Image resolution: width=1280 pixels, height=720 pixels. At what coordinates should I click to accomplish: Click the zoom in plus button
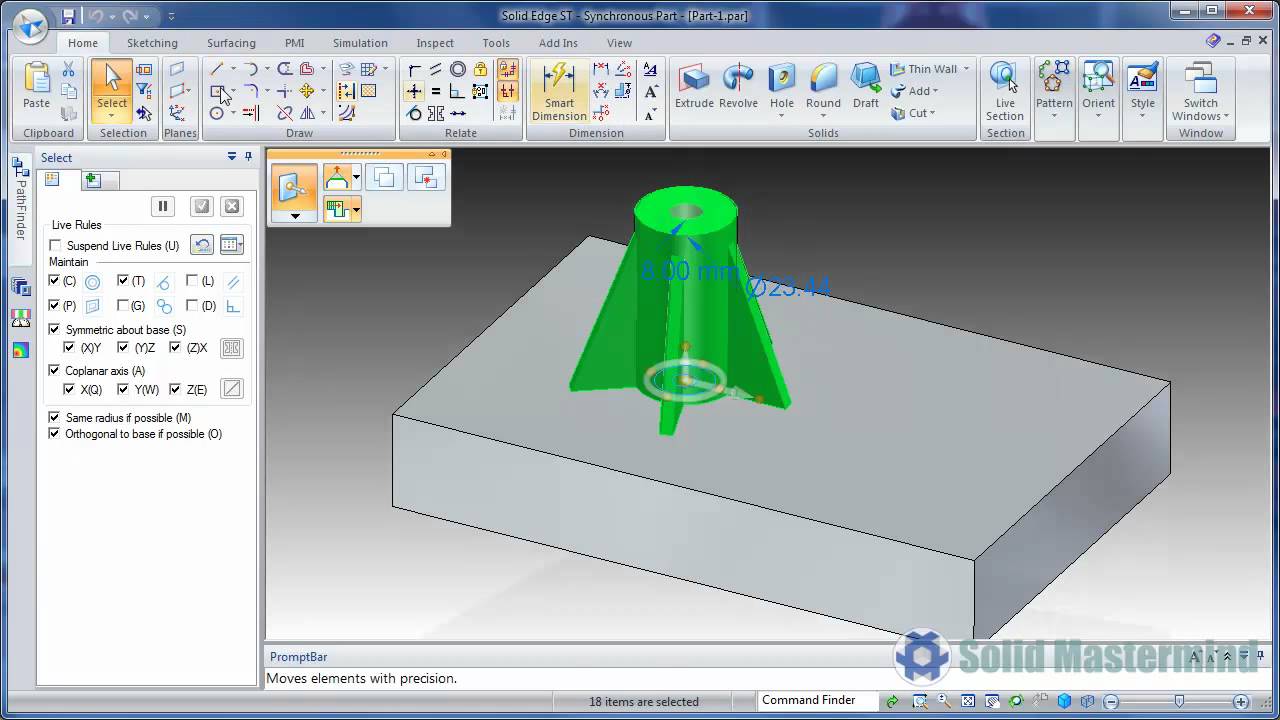tap(1241, 701)
